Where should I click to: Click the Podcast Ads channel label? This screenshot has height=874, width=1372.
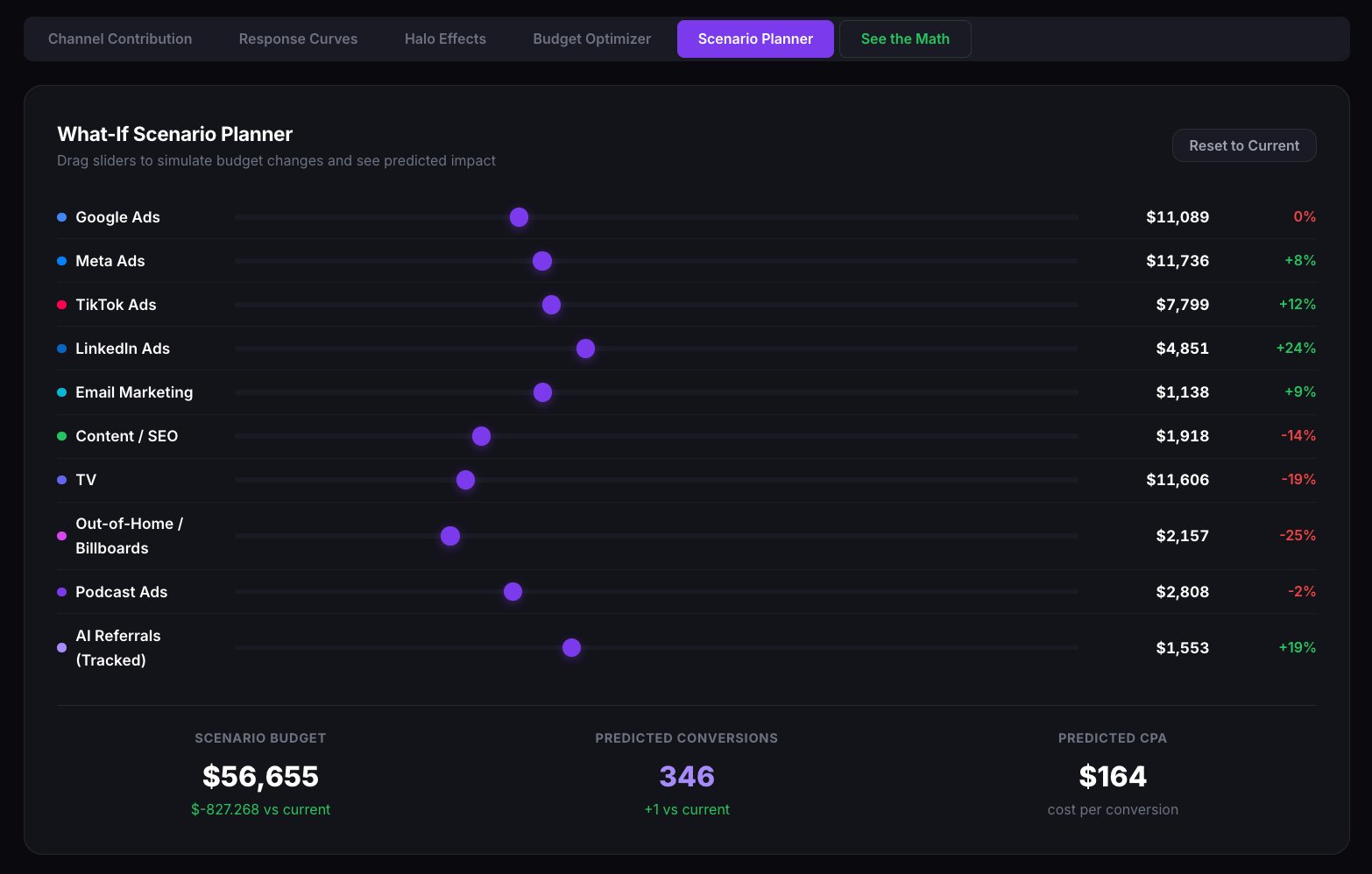122,592
